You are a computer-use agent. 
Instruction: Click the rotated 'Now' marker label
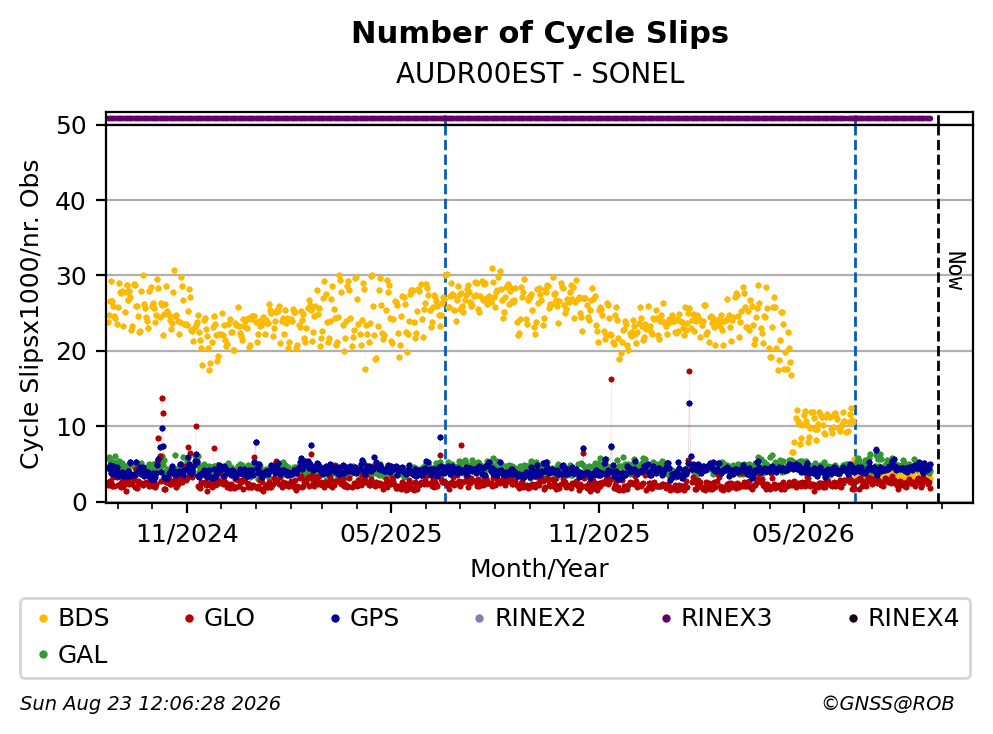point(957,271)
